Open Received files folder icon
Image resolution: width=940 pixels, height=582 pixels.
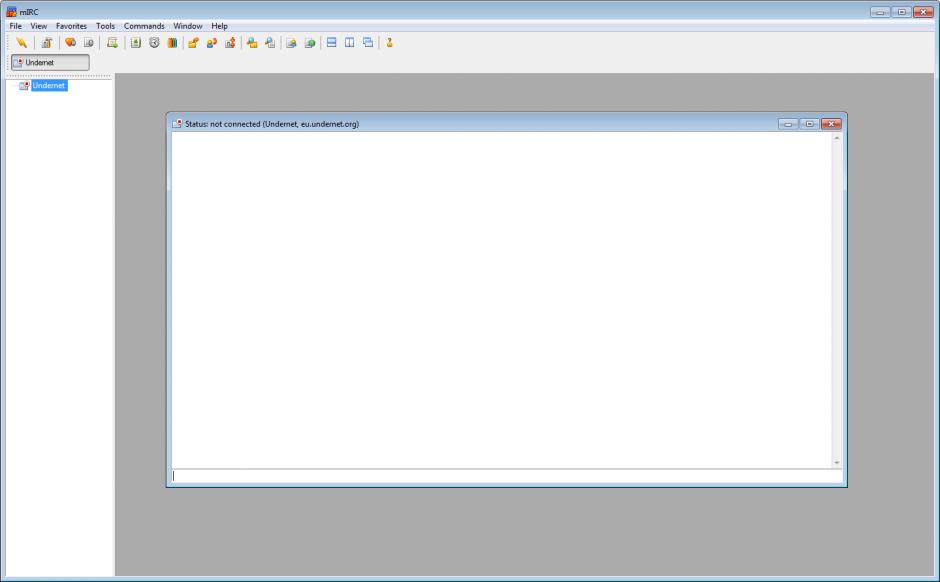point(252,43)
